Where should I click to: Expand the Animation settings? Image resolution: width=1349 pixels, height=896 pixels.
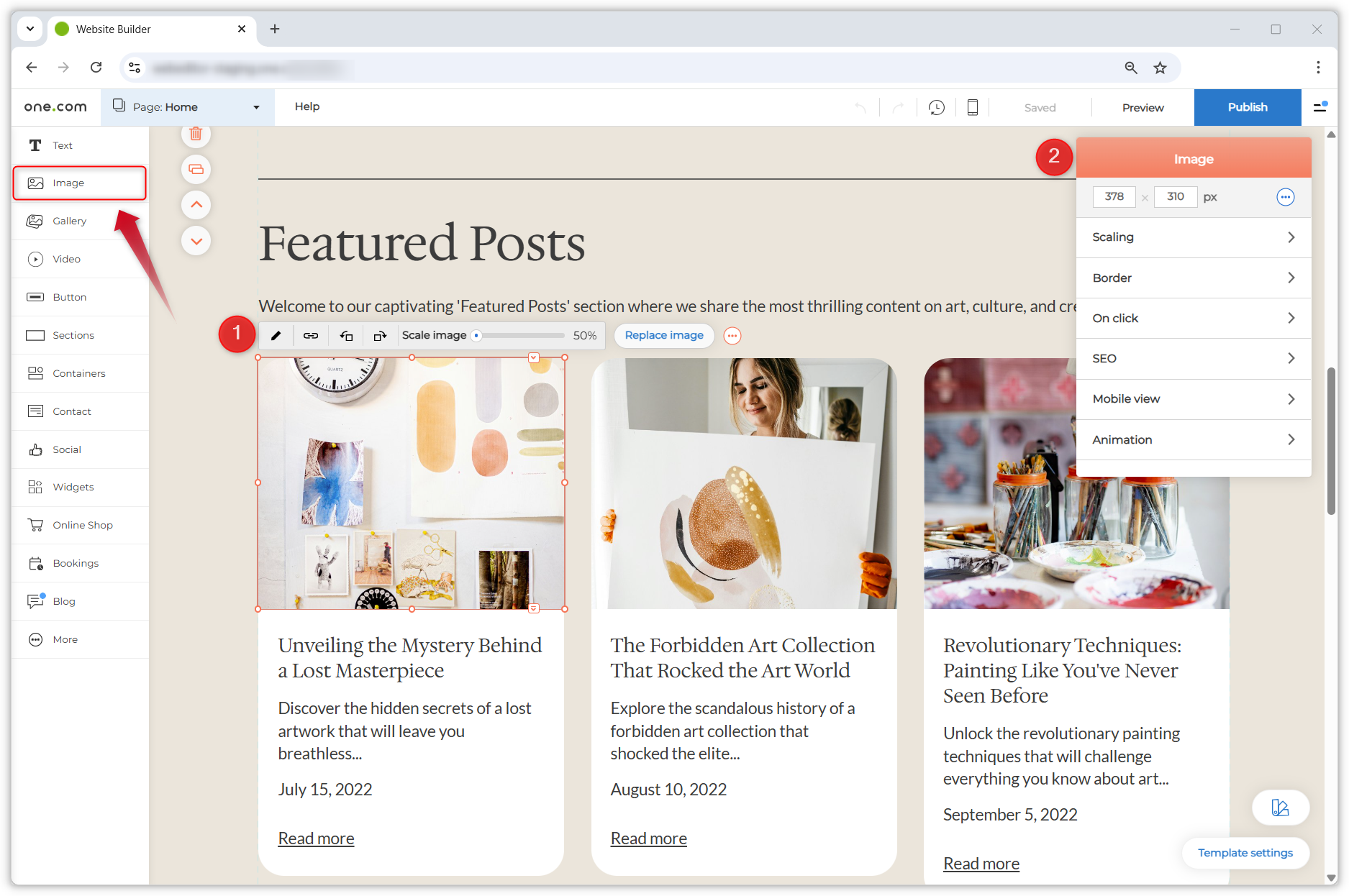(1193, 439)
